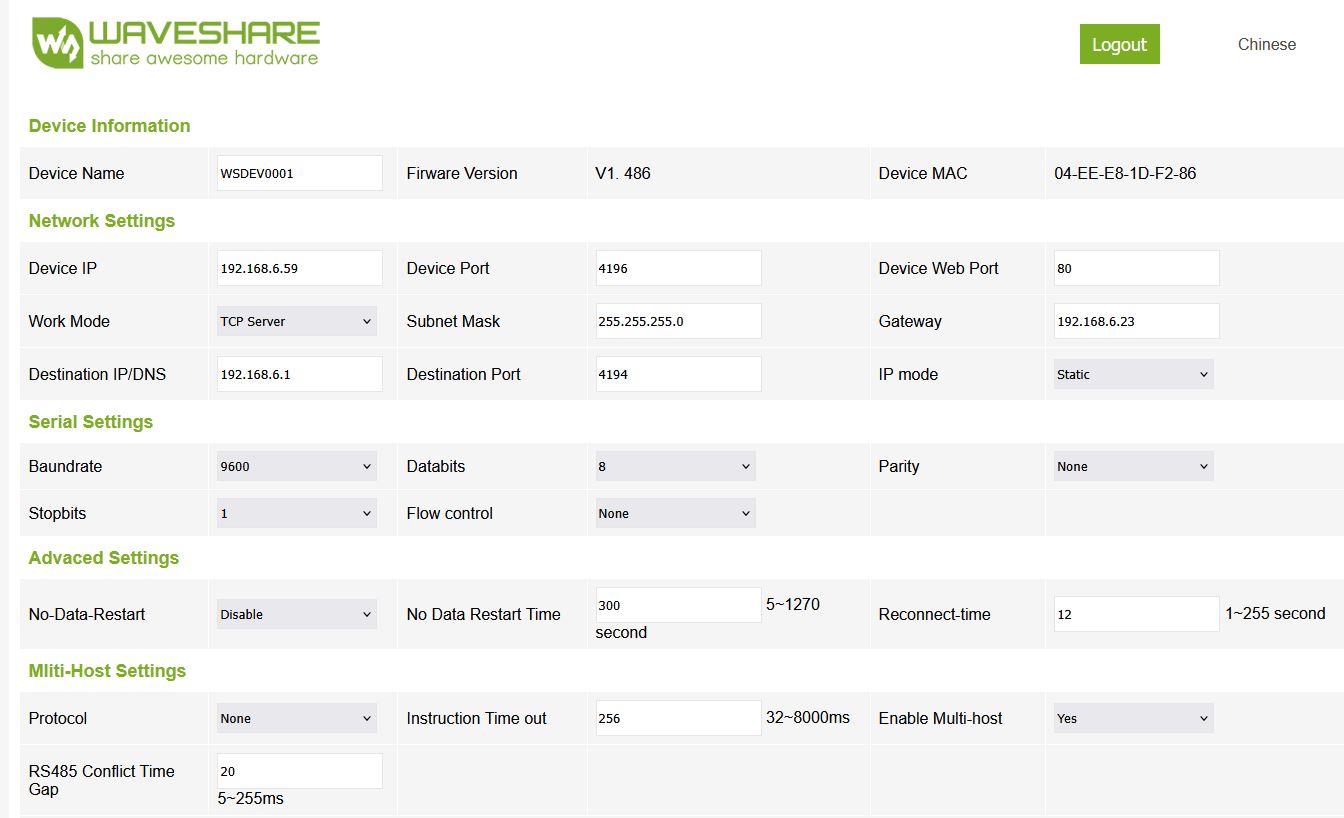Click the Waveshare logo icon

point(58,44)
